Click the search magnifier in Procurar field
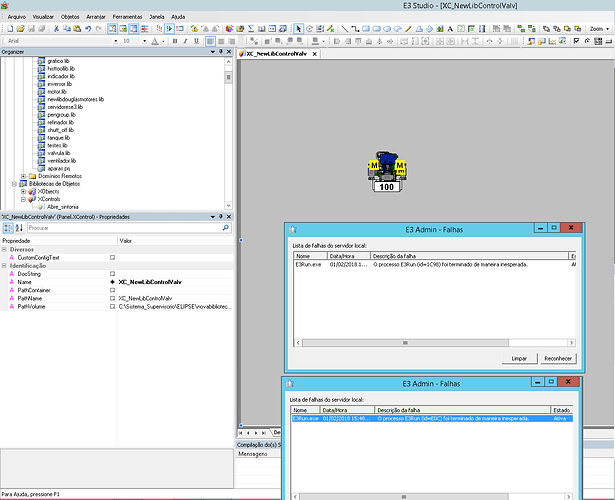Image resolution: width=615 pixels, height=500 pixels. [226, 228]
